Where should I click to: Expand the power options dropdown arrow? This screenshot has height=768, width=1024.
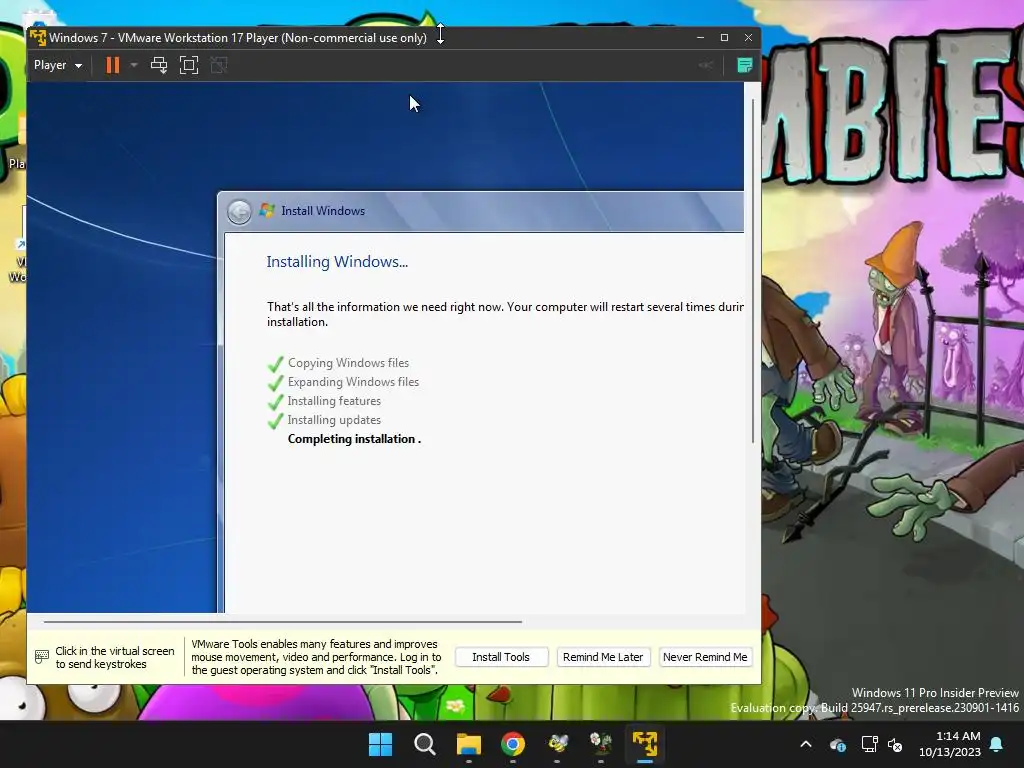click(134, 65)
